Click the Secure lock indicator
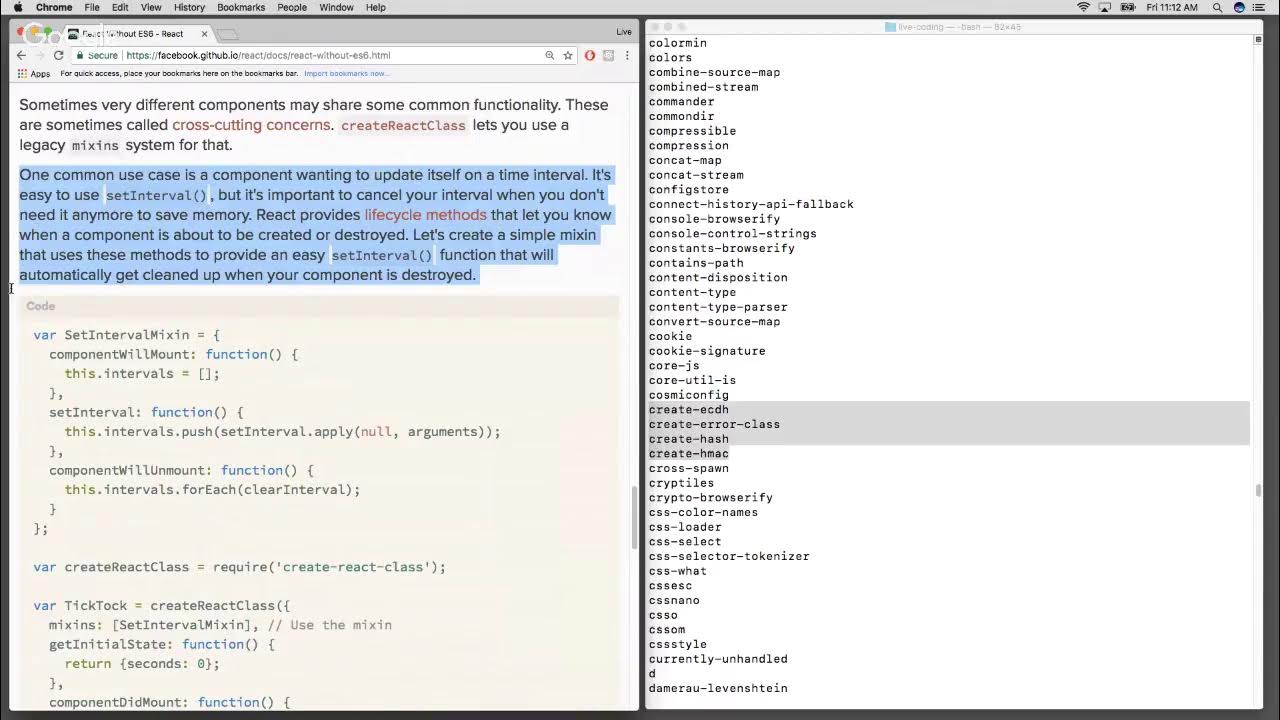Screen dimensions: 1280x720 [96, 55]
